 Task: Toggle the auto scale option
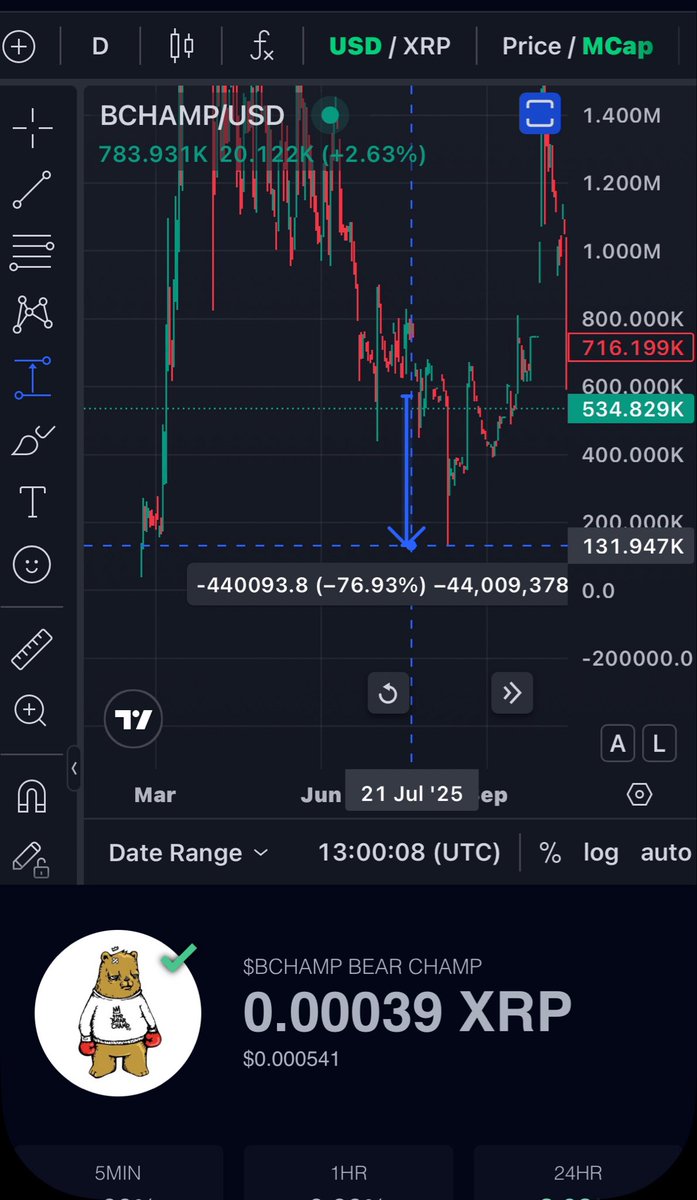(x=665, y=853)
